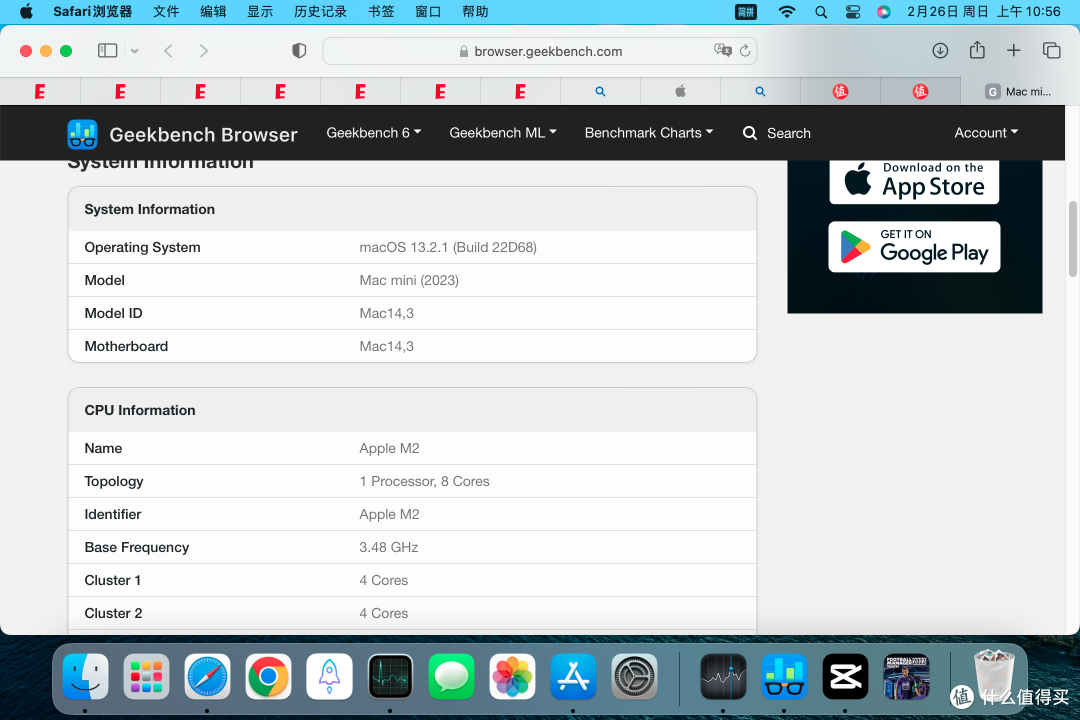Open Launchpad from the Dock

[146, 677]
